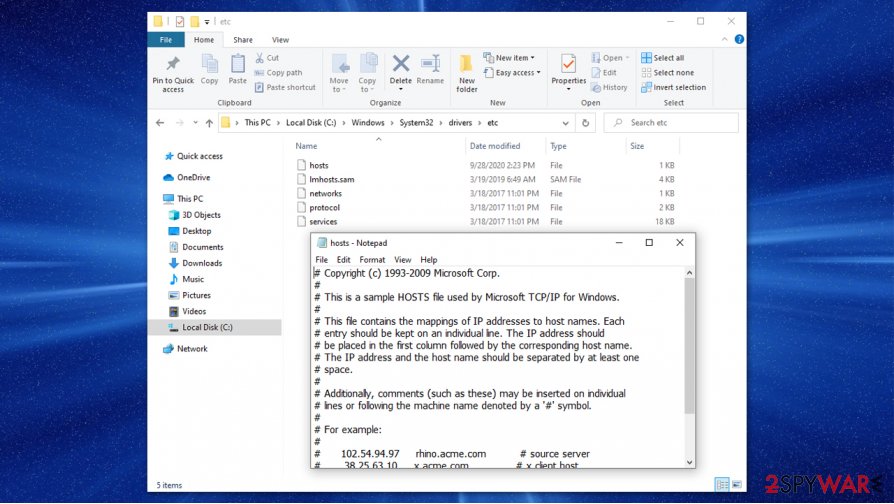This screenshot has width=894, height=504.
Task: Click Copy path in Clipboard group
Action: tap(278, 72)
